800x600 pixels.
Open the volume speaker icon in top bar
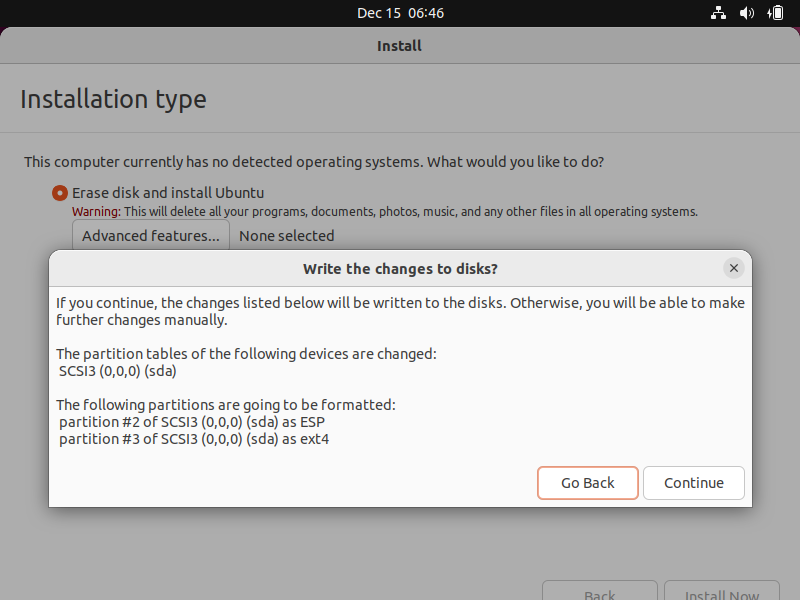coord(746,13)
